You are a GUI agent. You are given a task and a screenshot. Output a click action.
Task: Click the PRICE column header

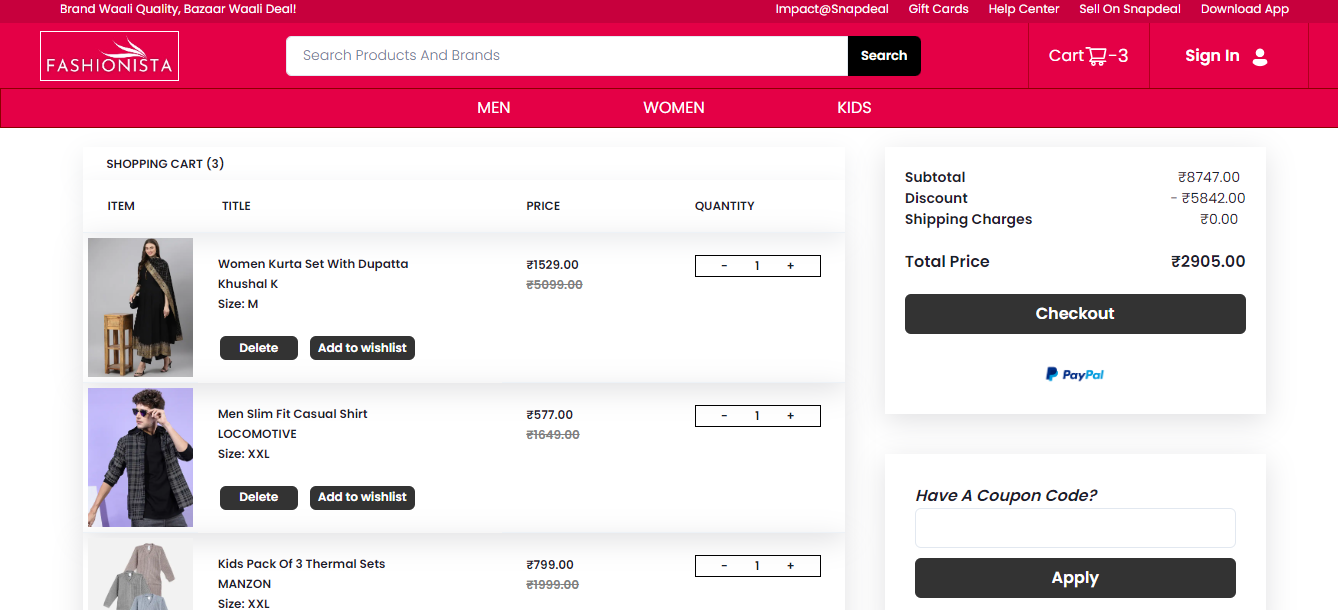(x=543, y=206)
